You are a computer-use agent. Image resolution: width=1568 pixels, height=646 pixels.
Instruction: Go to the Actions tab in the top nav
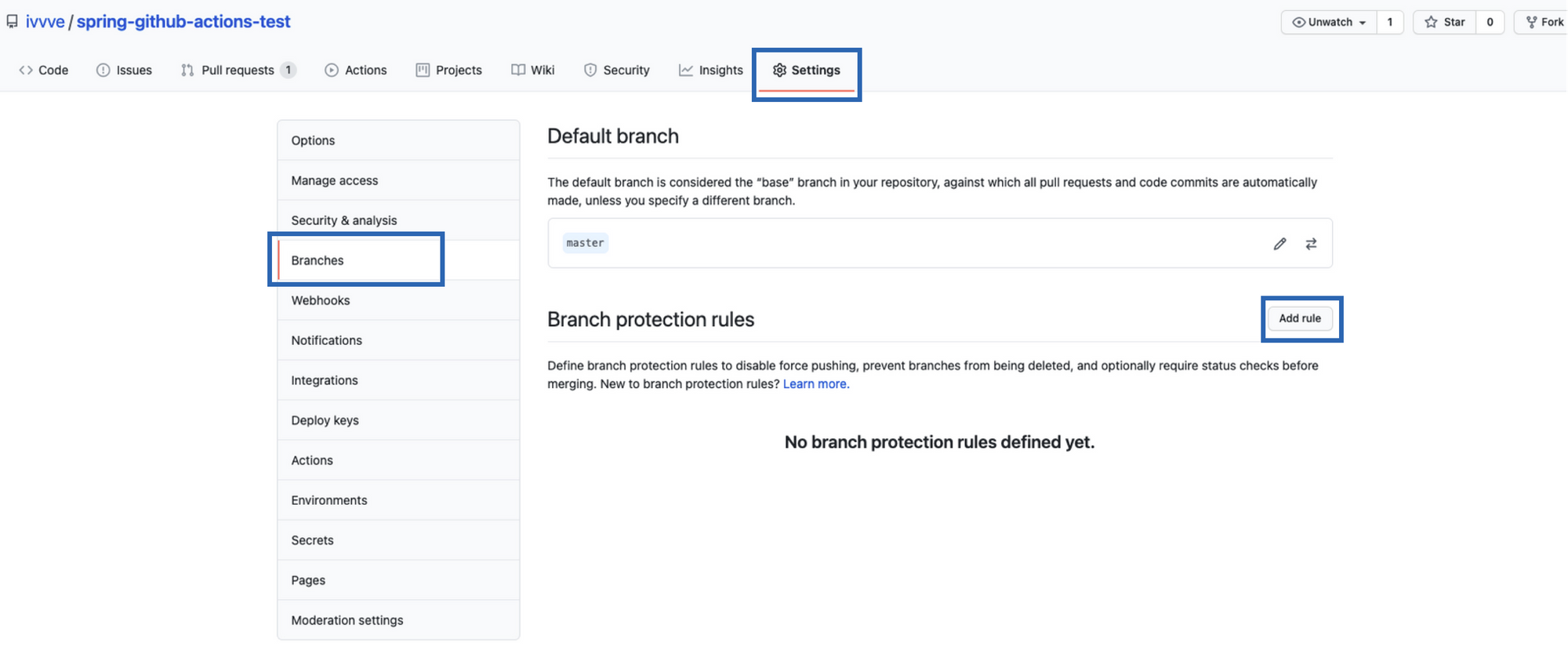pos(355,70)
